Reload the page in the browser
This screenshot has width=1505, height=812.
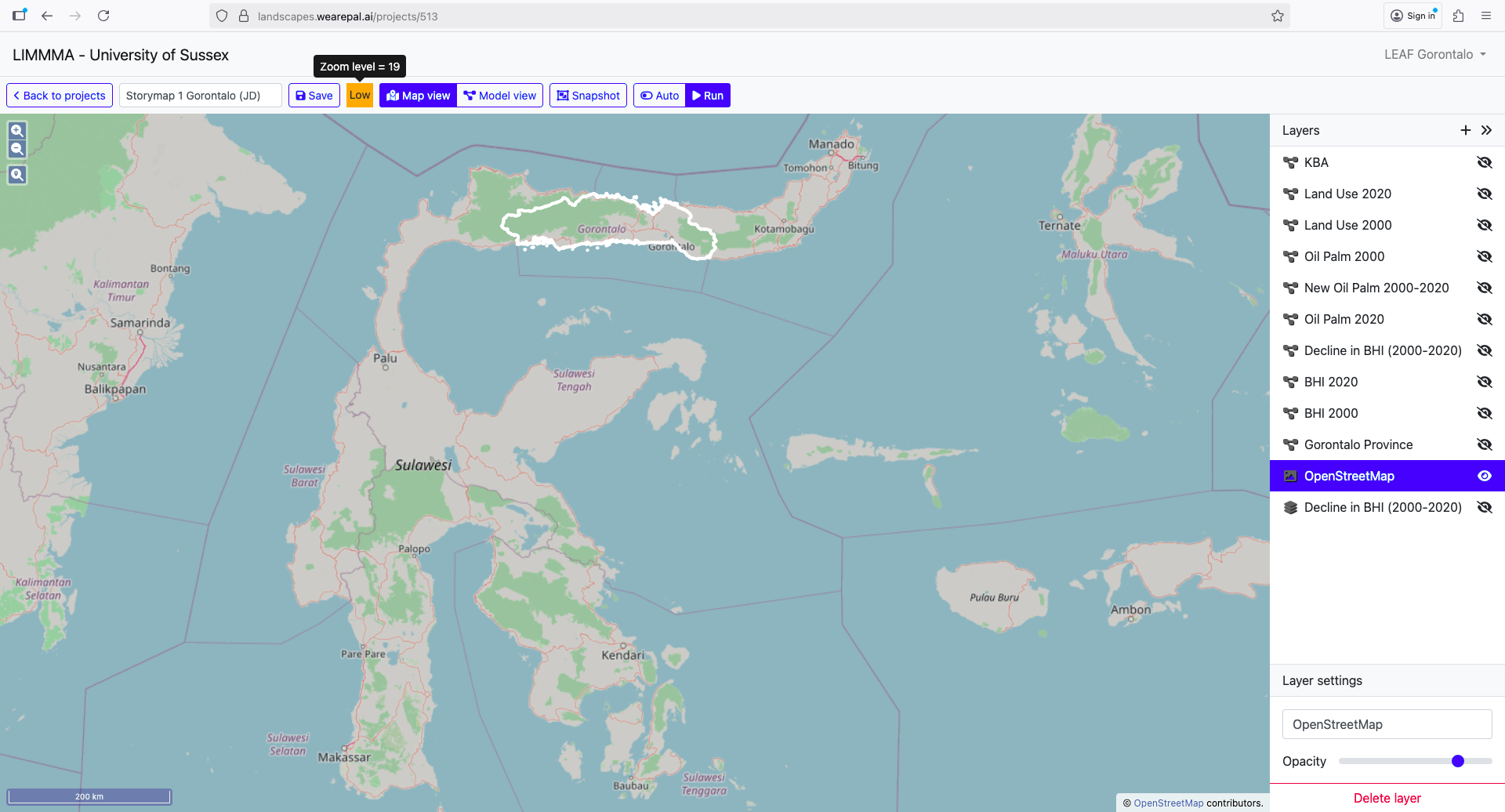103,16
